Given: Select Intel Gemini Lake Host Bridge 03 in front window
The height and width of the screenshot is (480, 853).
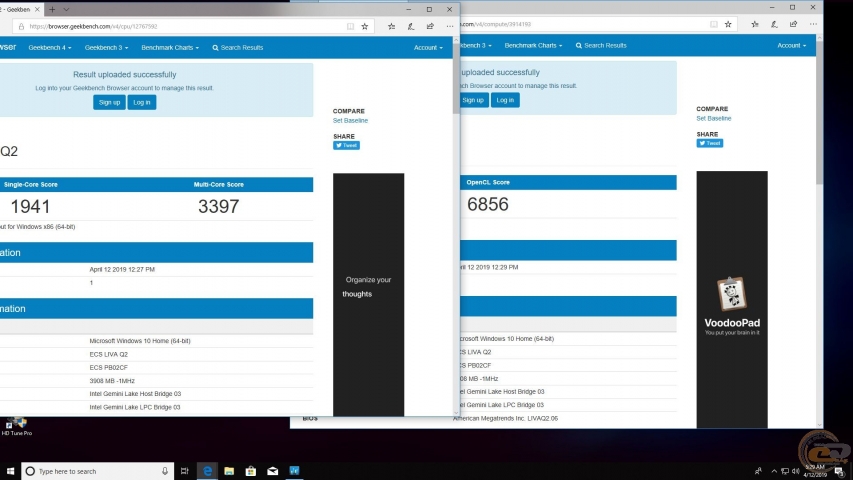Looking at the screenshot, I should (135, 393).
